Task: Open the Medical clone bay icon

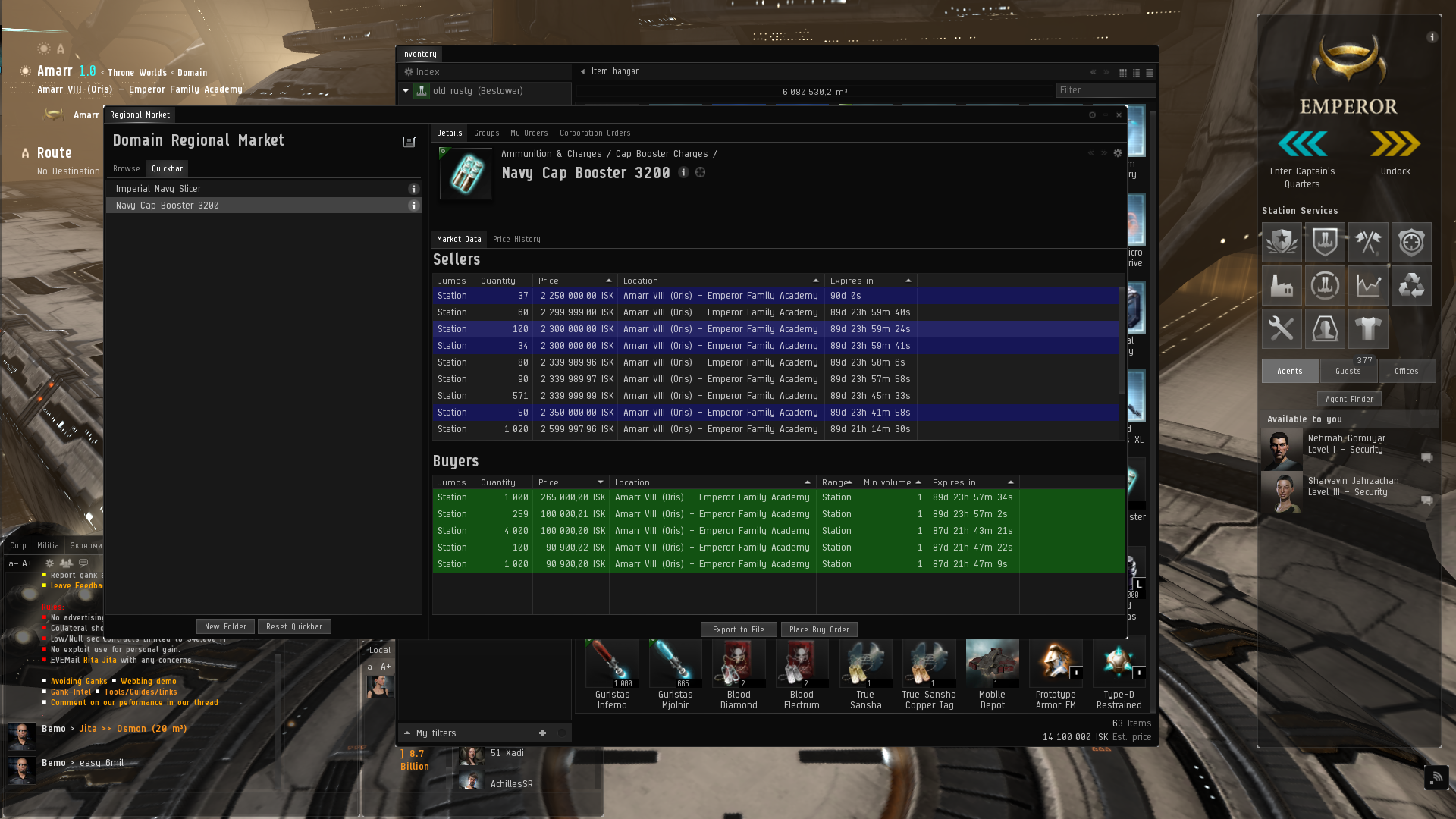Action: 1325,328
